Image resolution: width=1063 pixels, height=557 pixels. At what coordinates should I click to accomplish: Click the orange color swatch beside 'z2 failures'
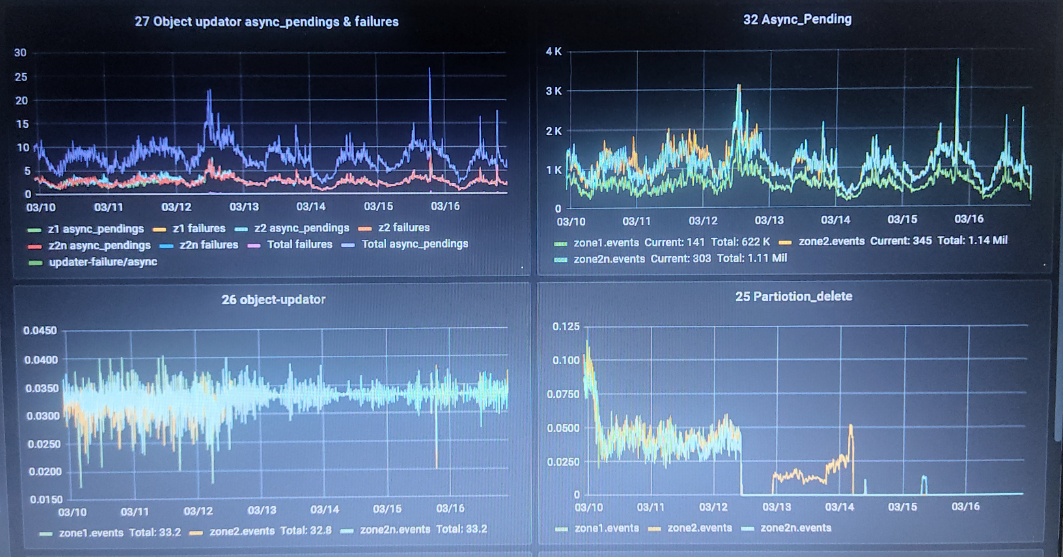tap(365, 229)
